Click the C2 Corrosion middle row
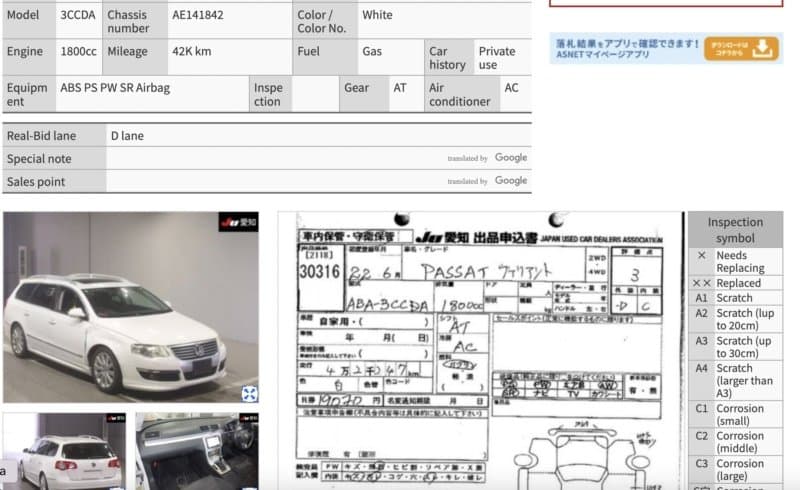The width and height of the screenshot is (800, 490). click(x=735, y=442)
